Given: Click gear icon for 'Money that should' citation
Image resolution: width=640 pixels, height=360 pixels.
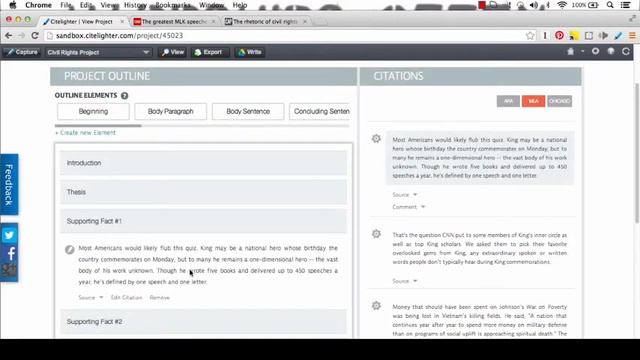Looking at the screenshot, I should tap(376, 306).
